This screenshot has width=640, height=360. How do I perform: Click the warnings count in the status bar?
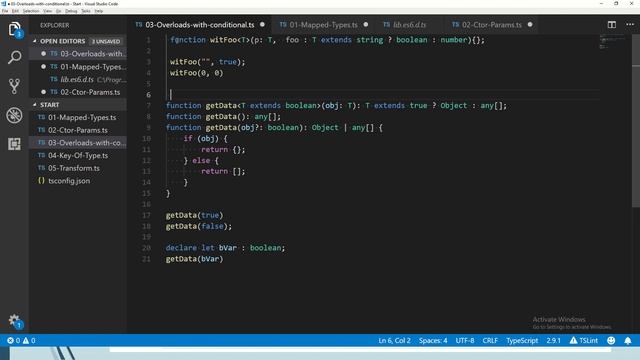[x=29, y=340]
